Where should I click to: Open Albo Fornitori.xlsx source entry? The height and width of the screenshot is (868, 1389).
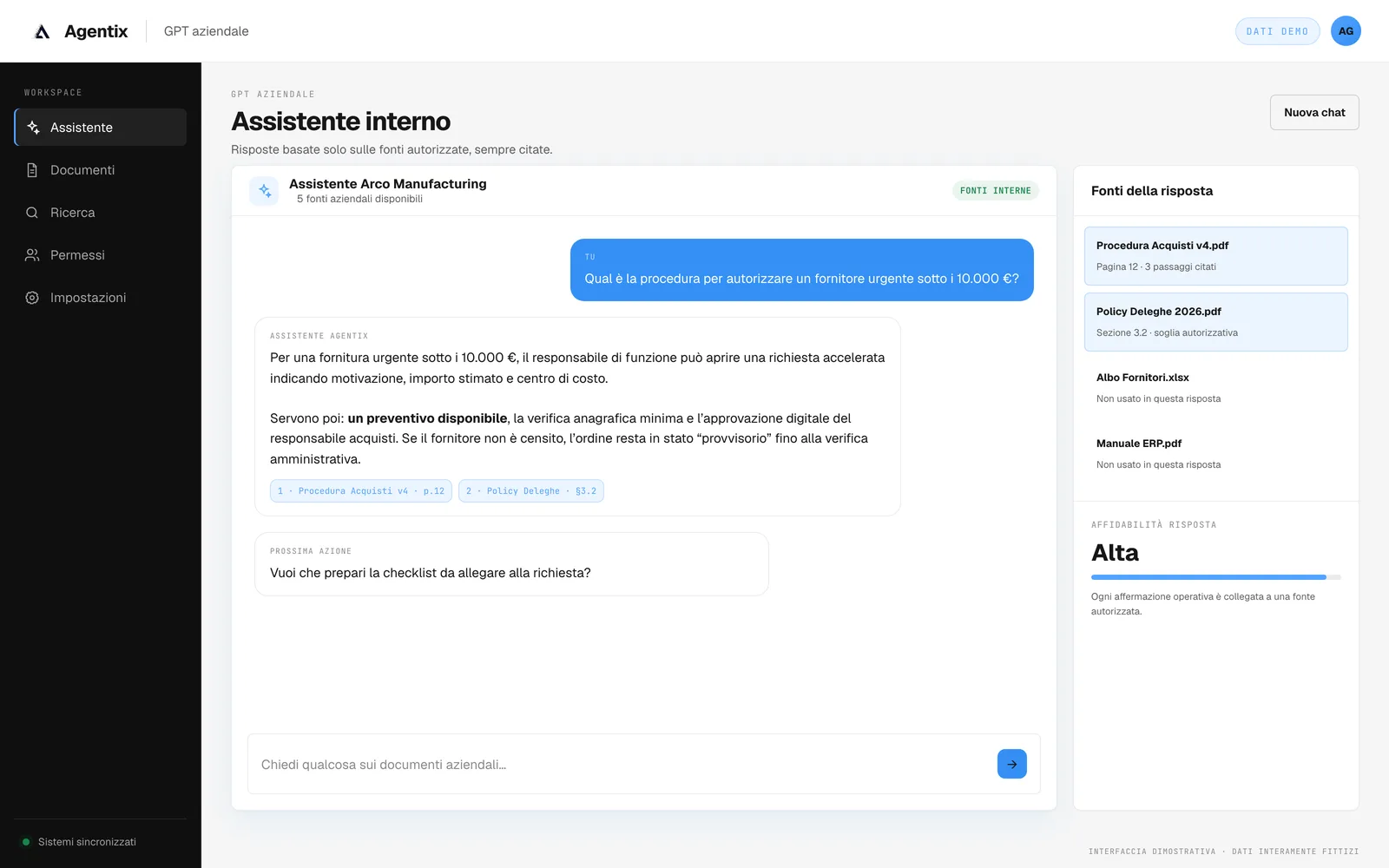pos(1215,388)
